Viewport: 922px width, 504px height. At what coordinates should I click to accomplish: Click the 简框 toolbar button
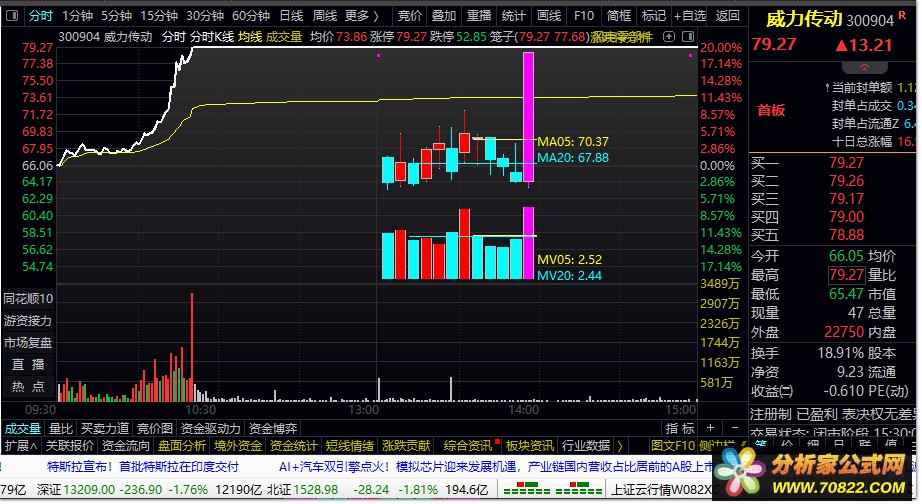click(619, 16)
